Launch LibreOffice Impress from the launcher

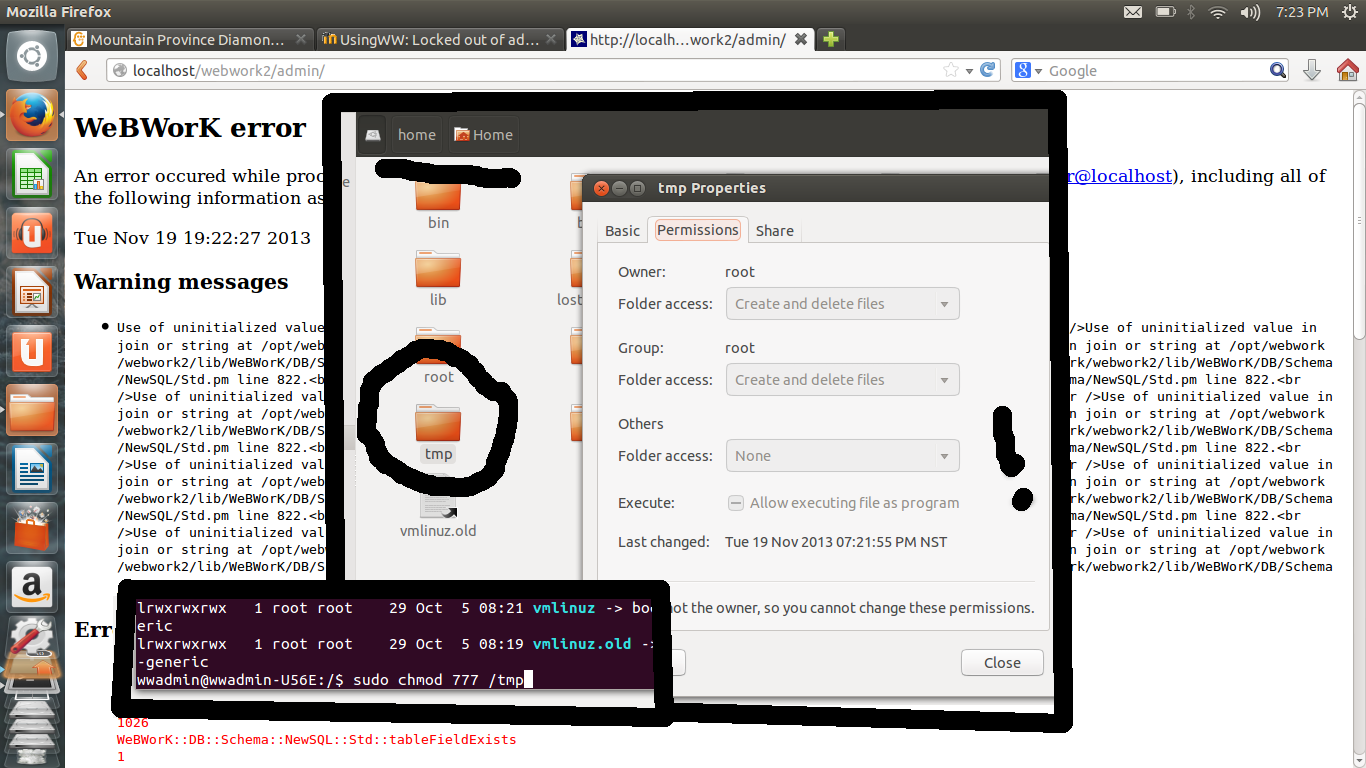pyautogui.click(x=32, y=292)
